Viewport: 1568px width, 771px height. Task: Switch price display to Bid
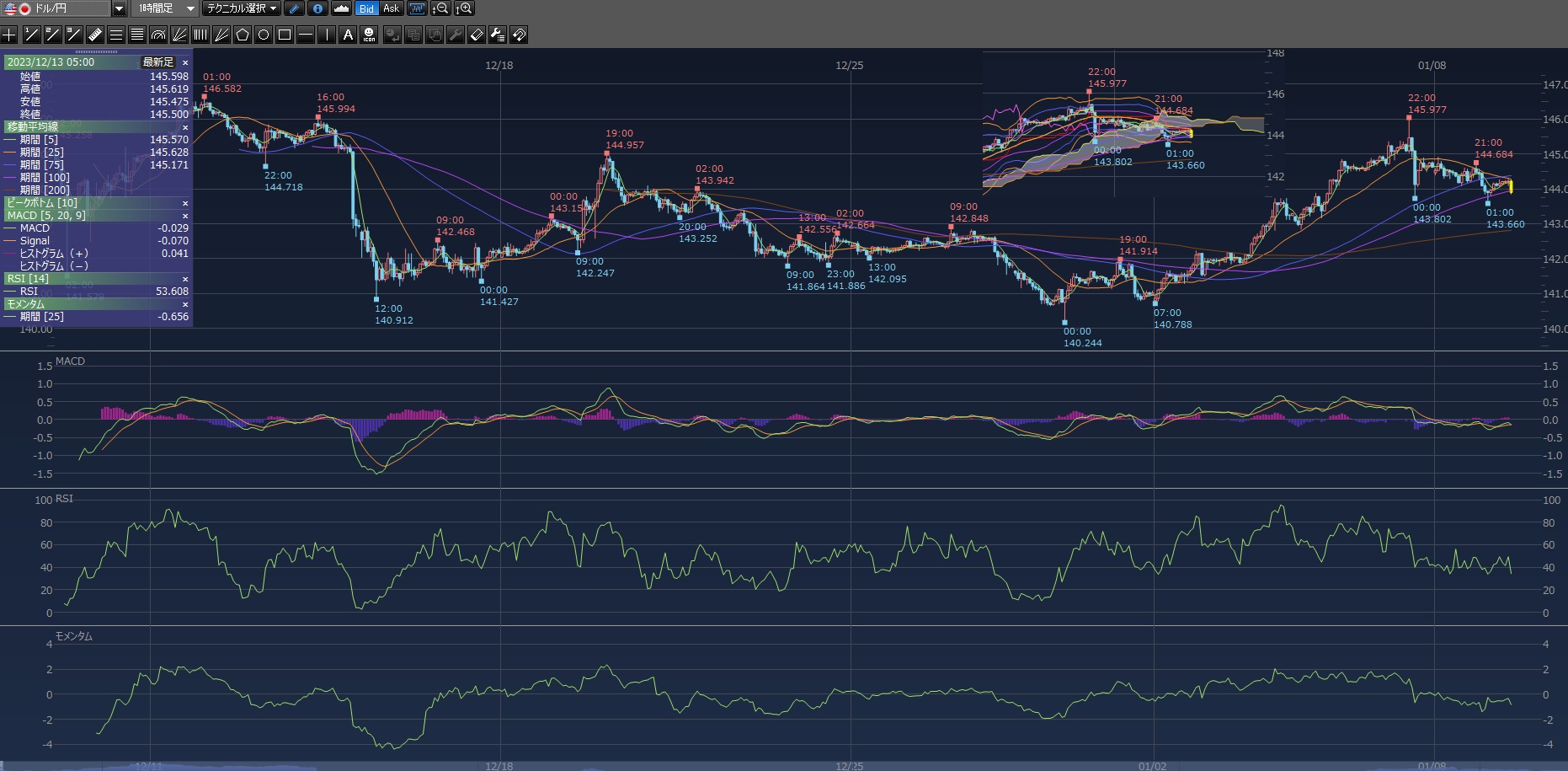click(366, 8)
